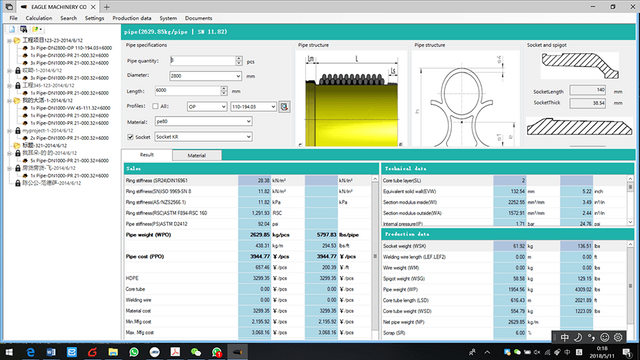Viewport: 640px width, 360px height.
Task: Click the Sales panel vertical scrollbar
Action: (x=375, y=256)
